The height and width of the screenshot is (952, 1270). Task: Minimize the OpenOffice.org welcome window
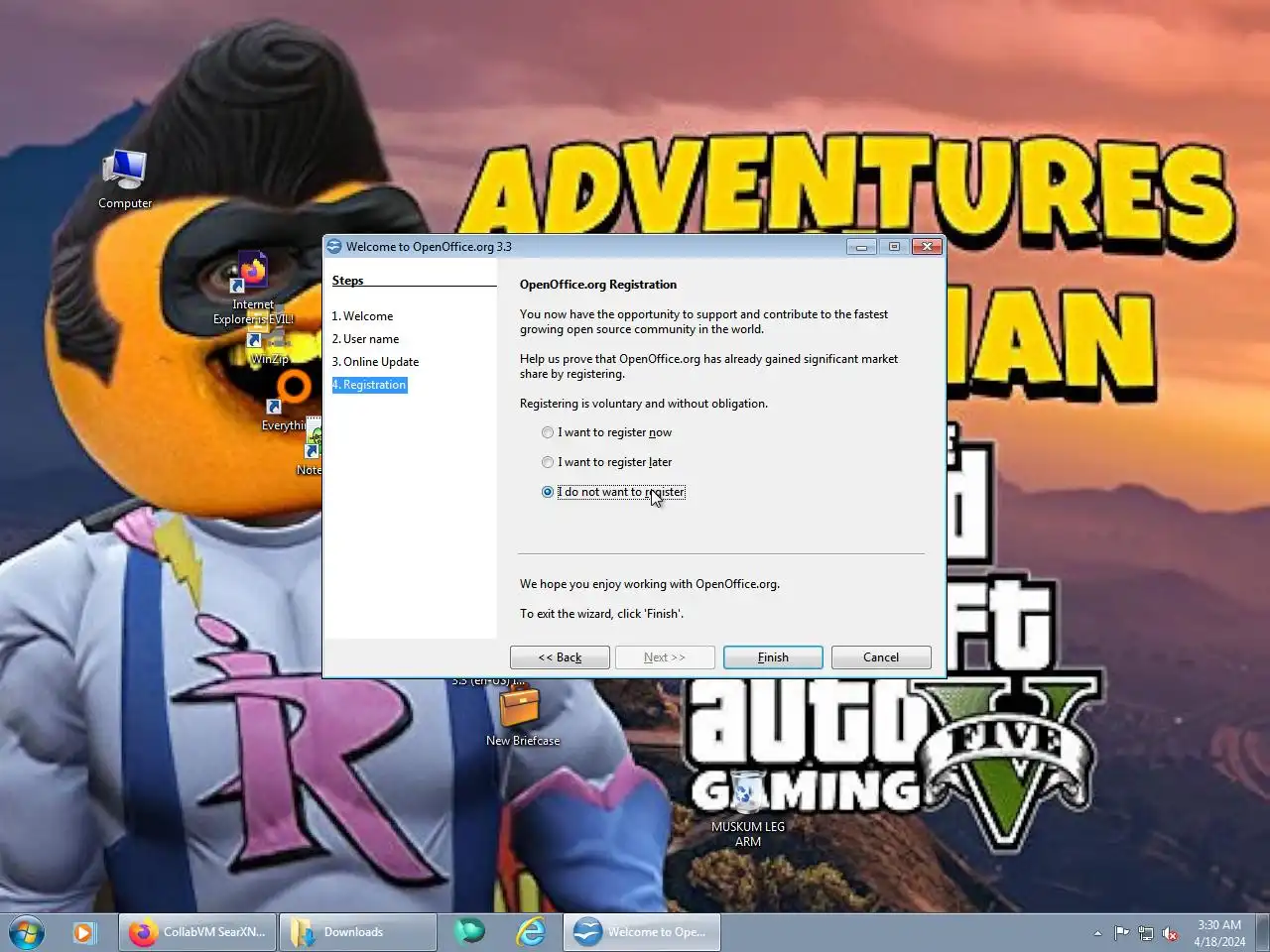pos(861,247)
